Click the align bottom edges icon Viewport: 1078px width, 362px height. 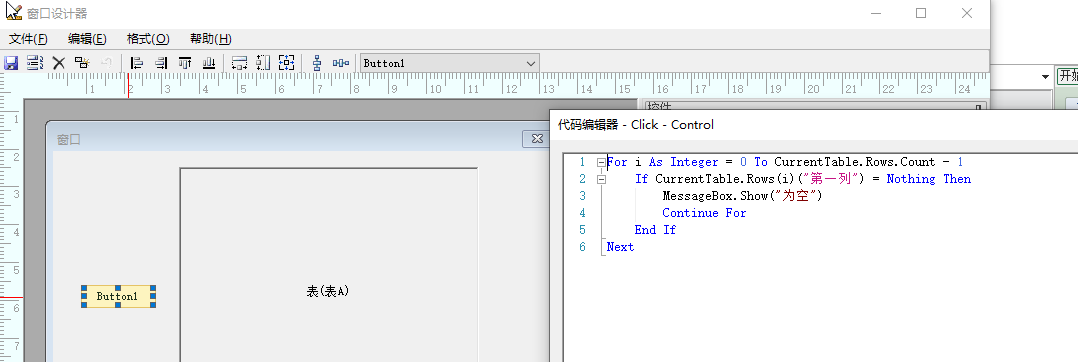click(209, 63)
